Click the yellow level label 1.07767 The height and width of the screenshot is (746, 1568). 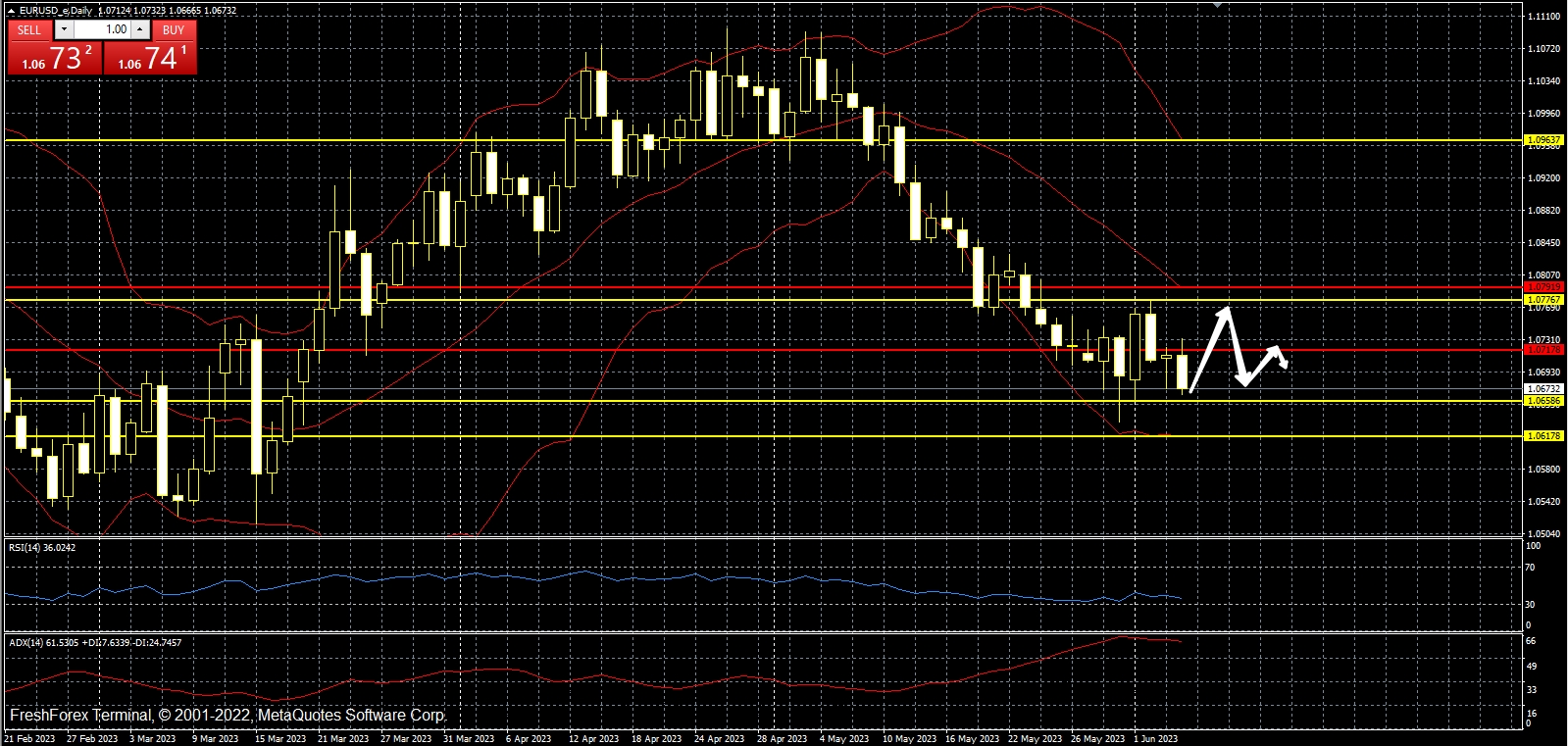(x=1543, y=299)
